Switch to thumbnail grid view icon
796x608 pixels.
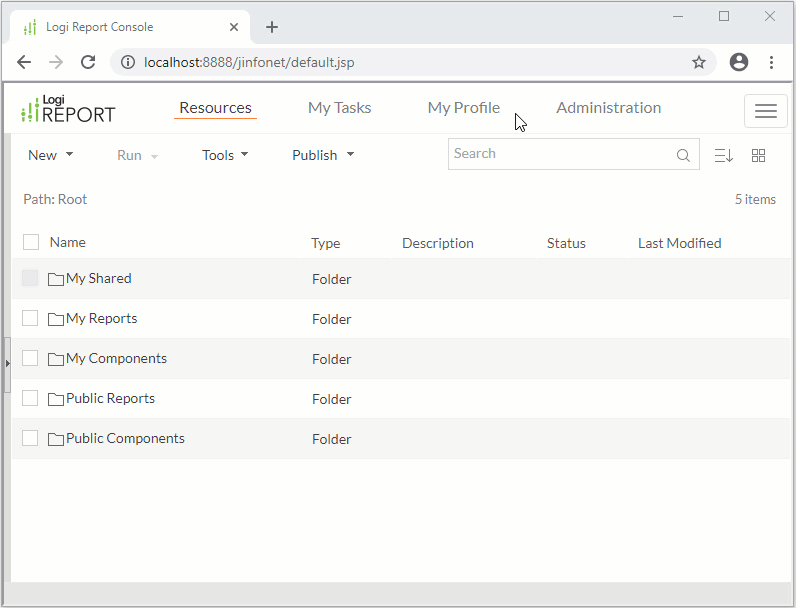coord(758,155)
